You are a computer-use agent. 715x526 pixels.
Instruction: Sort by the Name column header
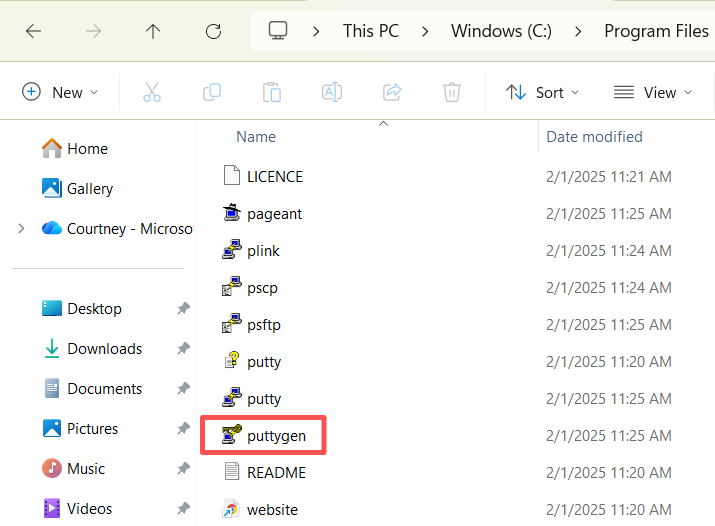(x=256, y=137)
